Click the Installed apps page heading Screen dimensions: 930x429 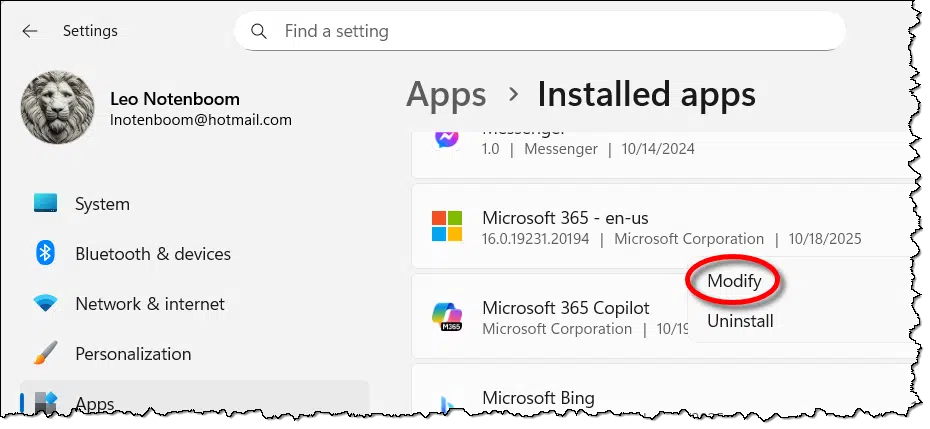coord(646,94)
